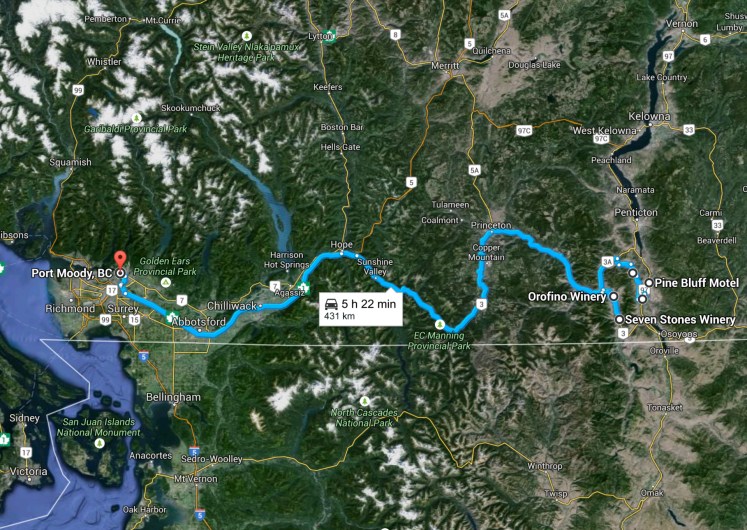Image resolution: width=747 pixels, height=530 pixels.
Task: Click the car icon in the route time box
Action: coord(331,304)
